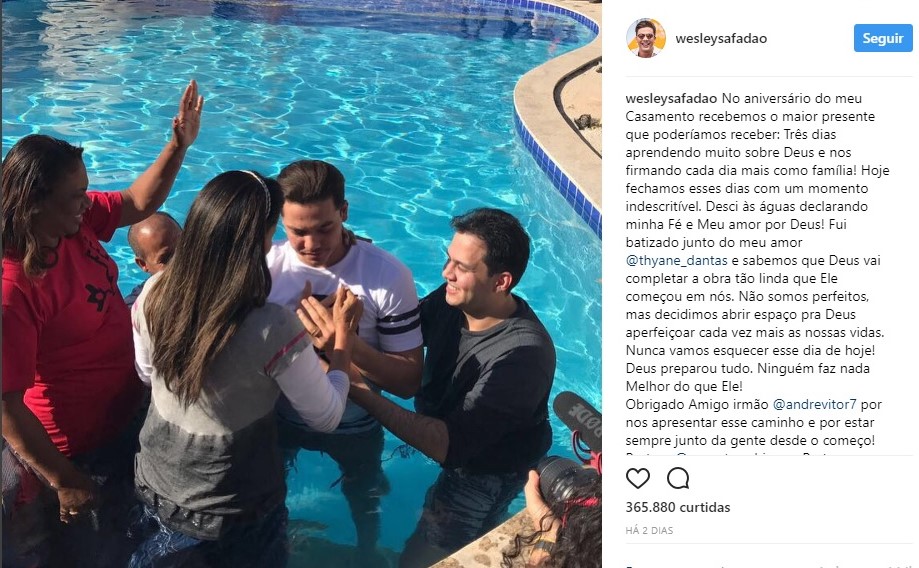919x568 pixels.
Task: Open comments via the speech bubble icon
Action: (x=678, y=478)
